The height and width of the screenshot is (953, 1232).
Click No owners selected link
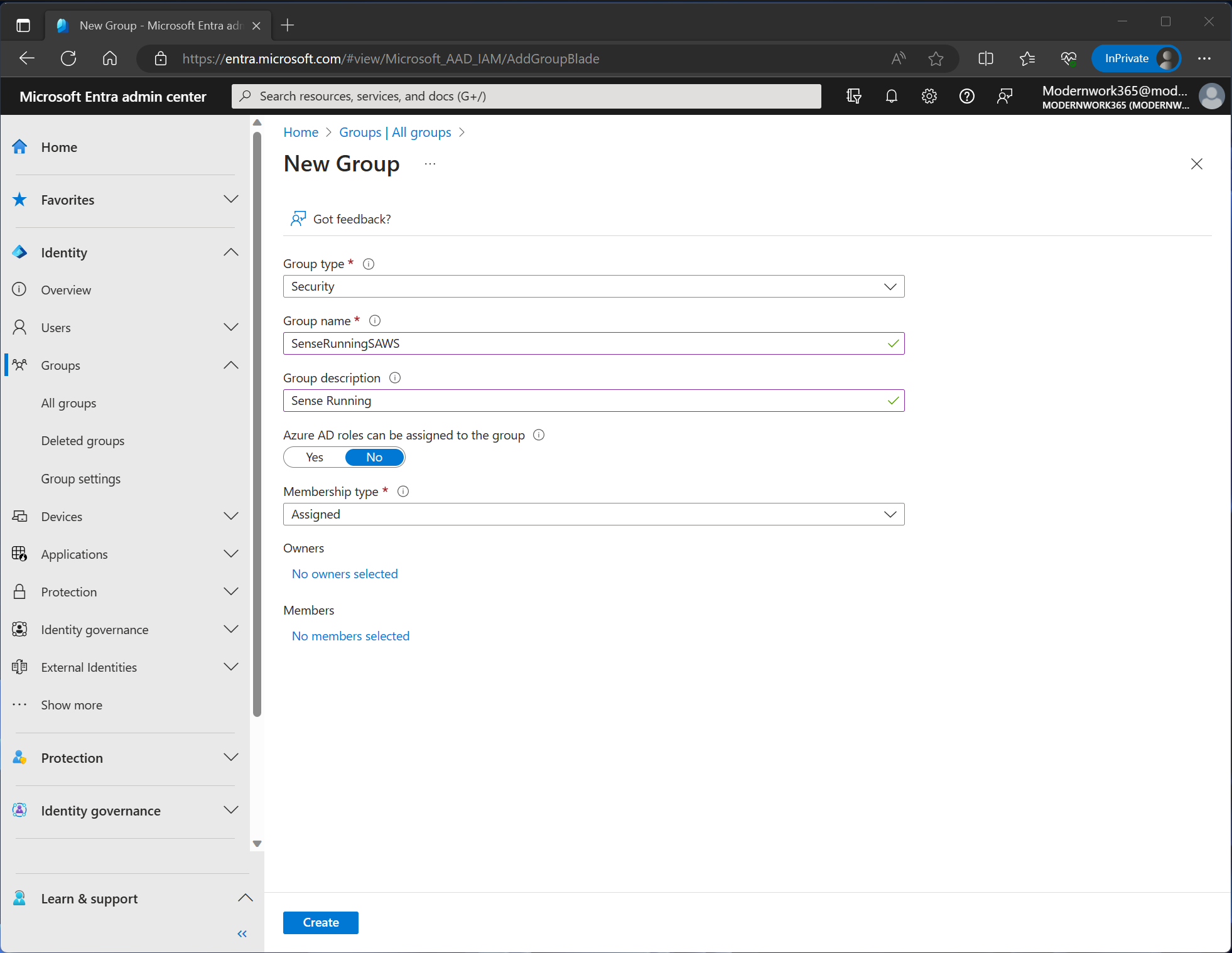pyautogui.click(x=345, y=574)
